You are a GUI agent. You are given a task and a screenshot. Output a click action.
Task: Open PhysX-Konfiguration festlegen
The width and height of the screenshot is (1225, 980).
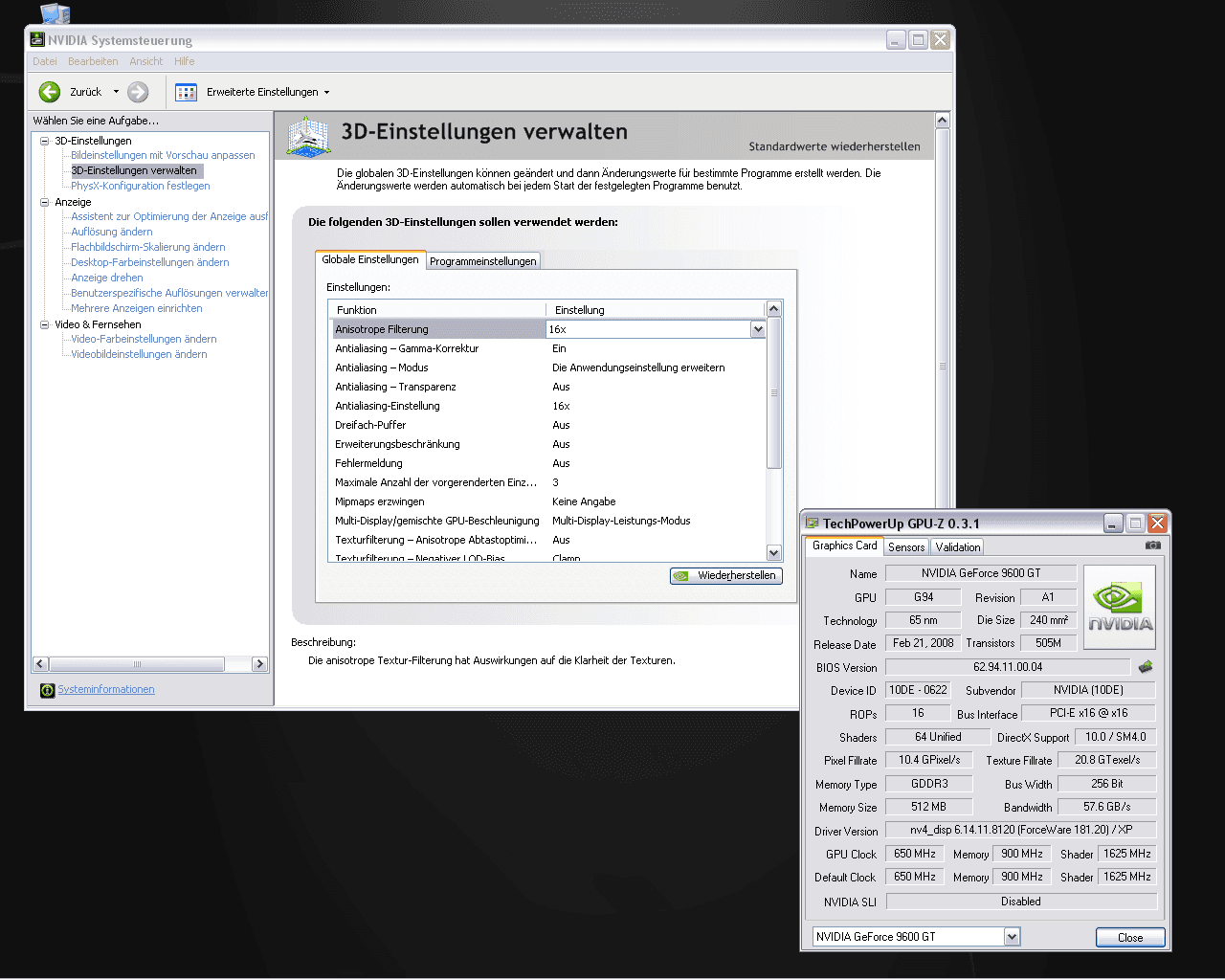coord(141,186)
